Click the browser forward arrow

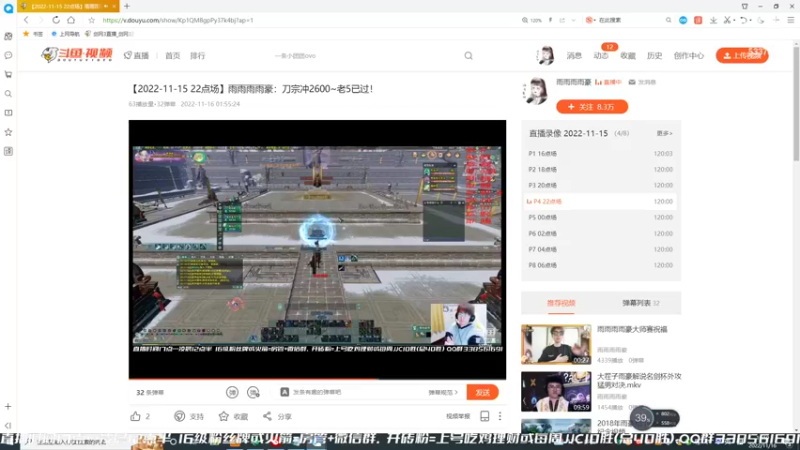coord(41,20)
